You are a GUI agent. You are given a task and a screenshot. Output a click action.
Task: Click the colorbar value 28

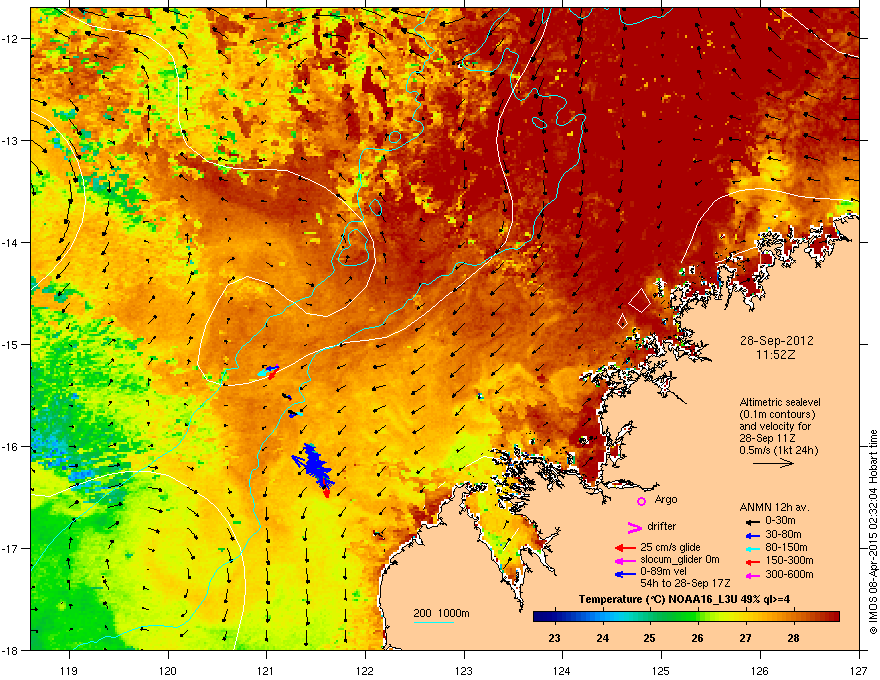click(793, 638)
